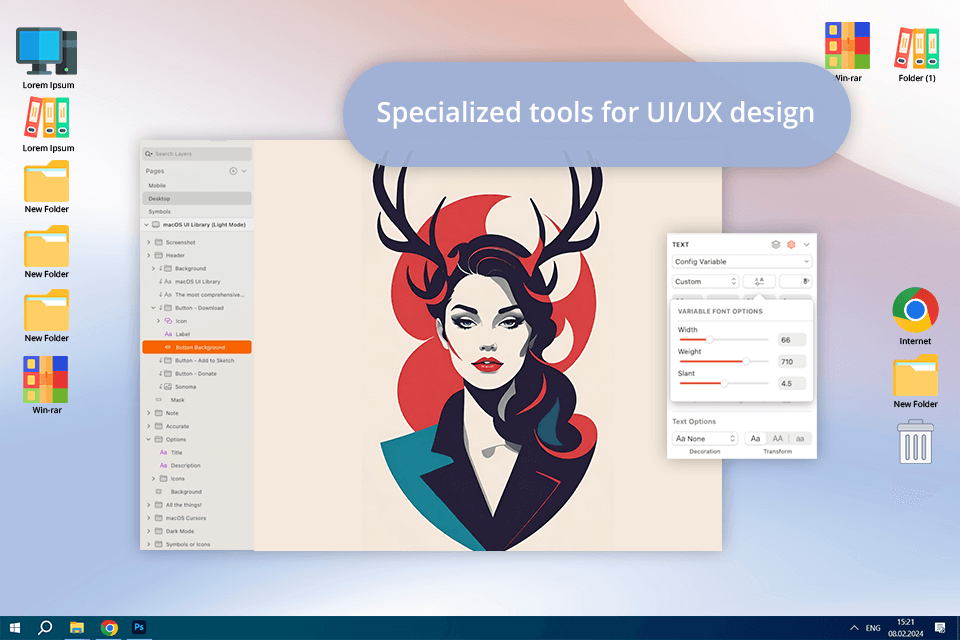Collapse the Options layer group
Viewport: 960px width, 640px height.
click(148, 439)
